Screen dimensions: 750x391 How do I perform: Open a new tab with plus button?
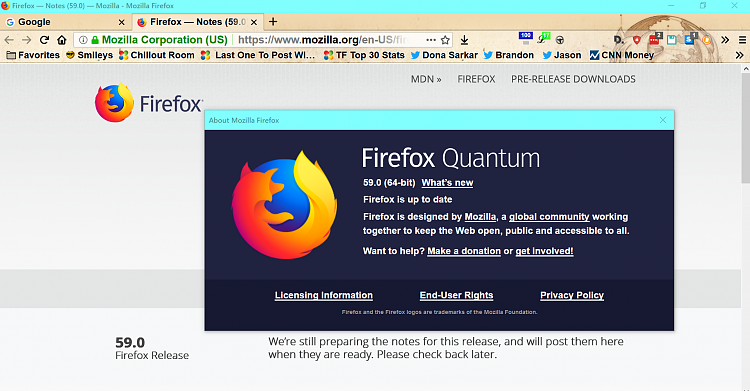click(x=273, y=22)
